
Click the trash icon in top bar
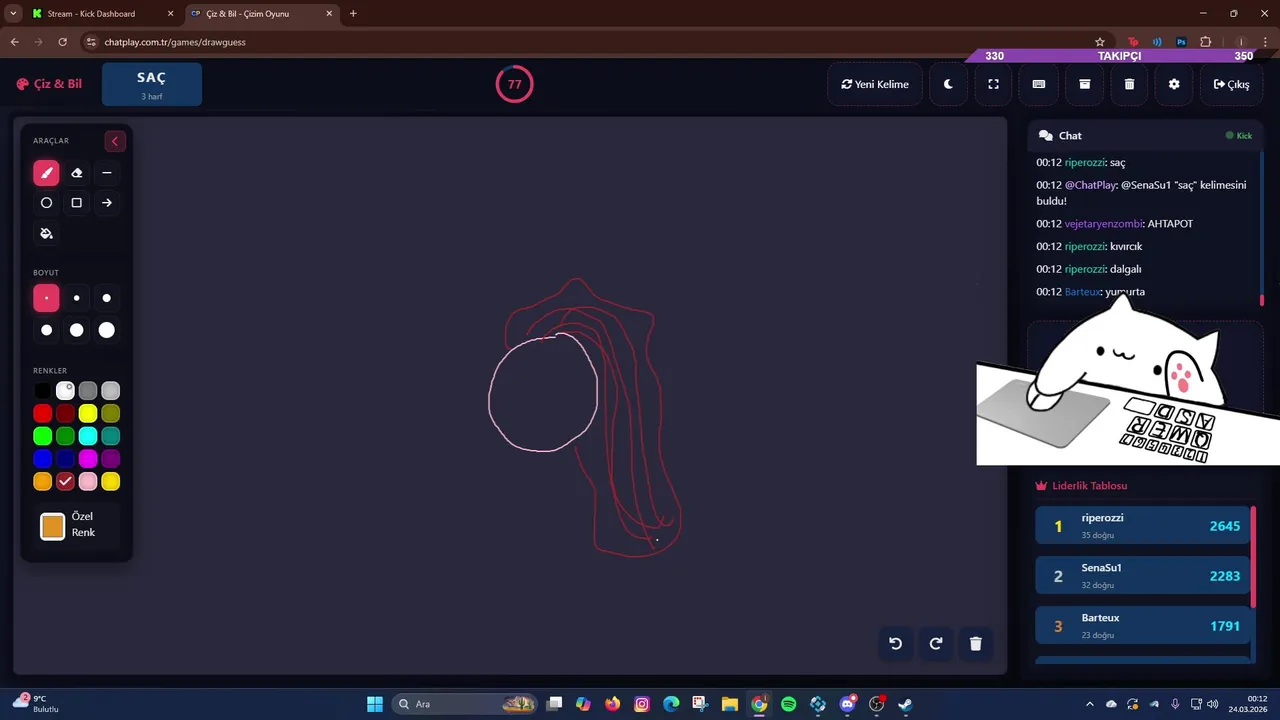(1129, 84)
